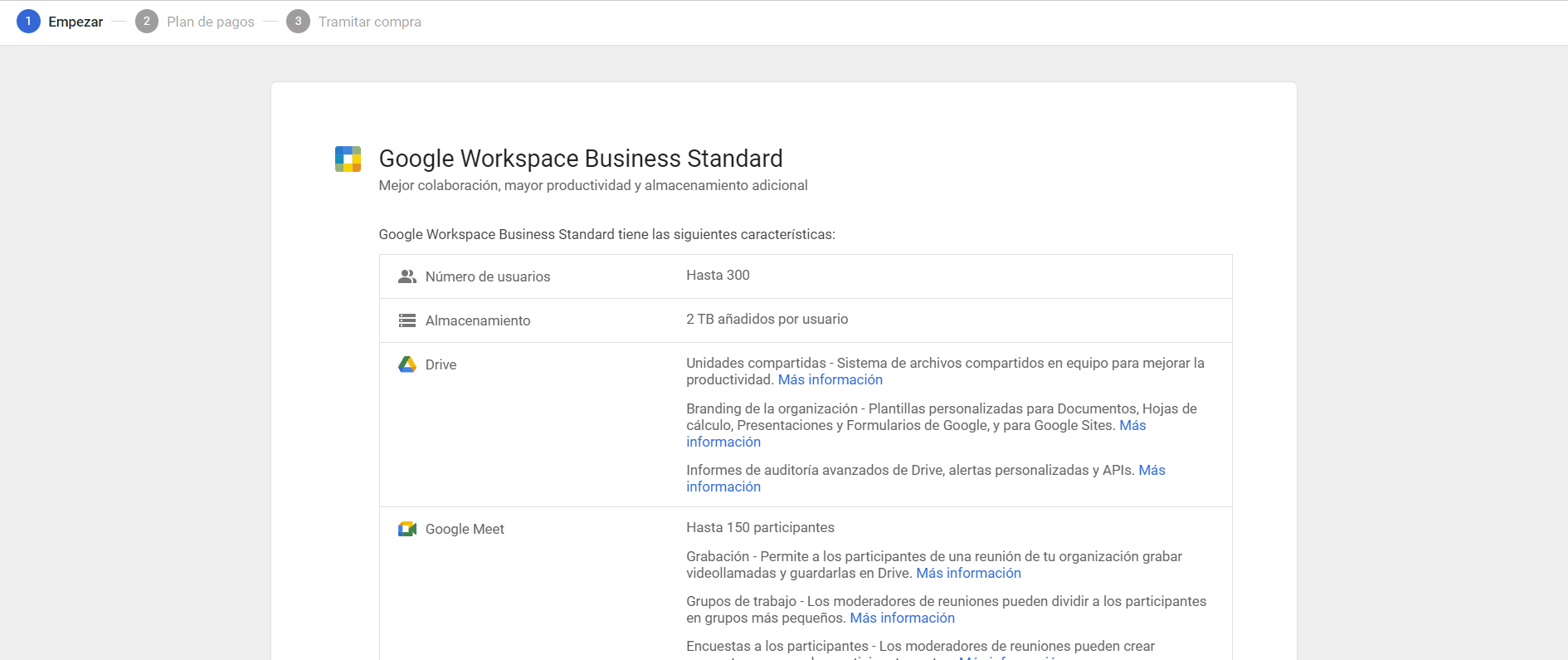Click the Google Workspace Business Standard heading
The width and height of the screenshot is (1568, 660).
click(581, 159)
